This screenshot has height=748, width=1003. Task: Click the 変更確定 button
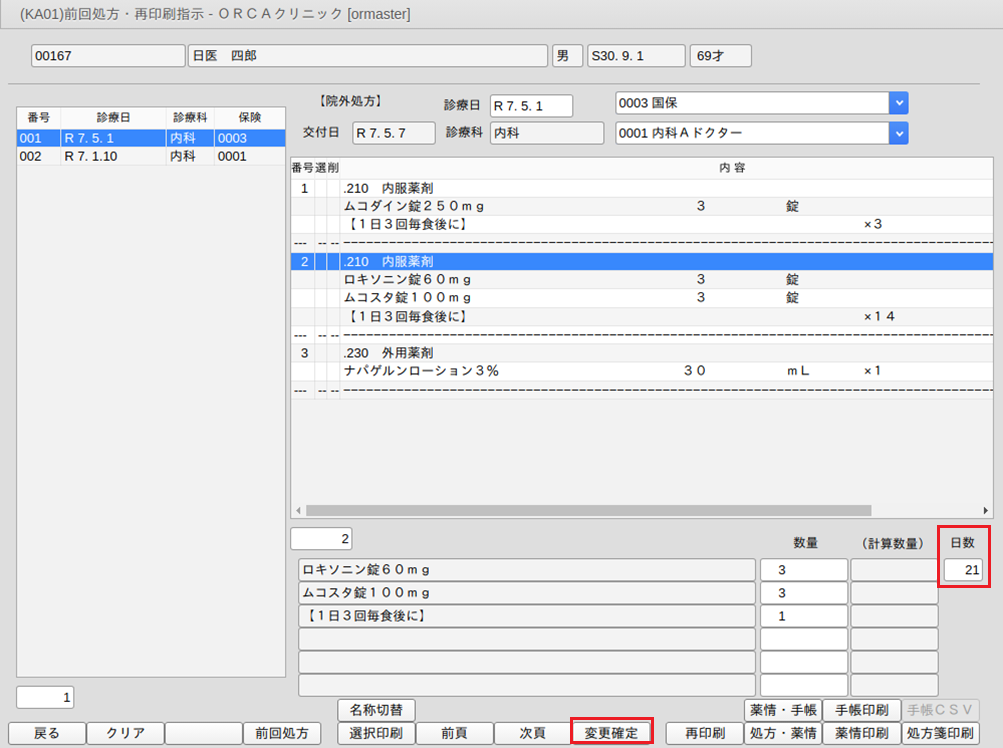pyautogui.click(x=611, y=733)
